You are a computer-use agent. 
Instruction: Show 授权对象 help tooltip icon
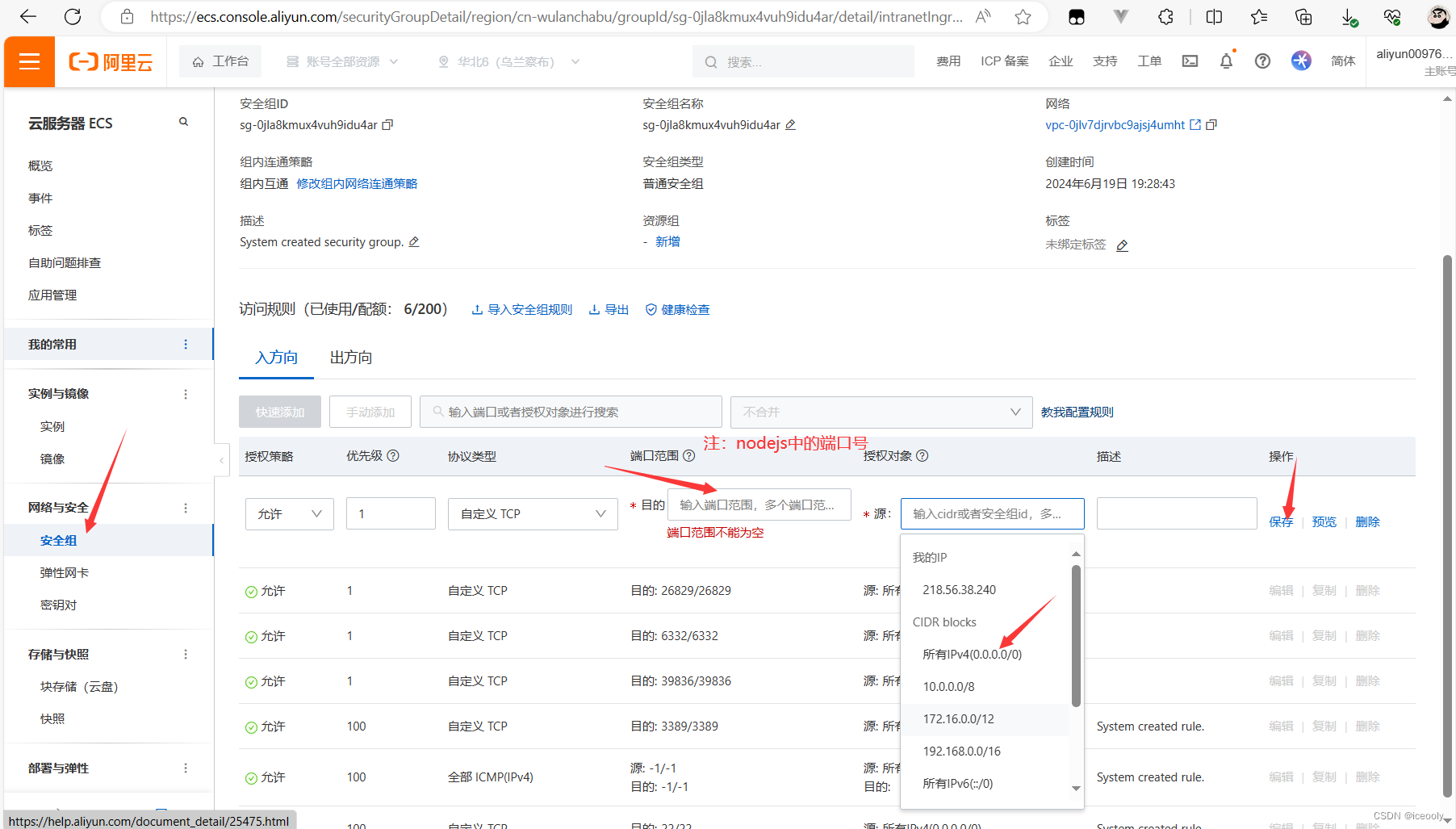[923, 456]
